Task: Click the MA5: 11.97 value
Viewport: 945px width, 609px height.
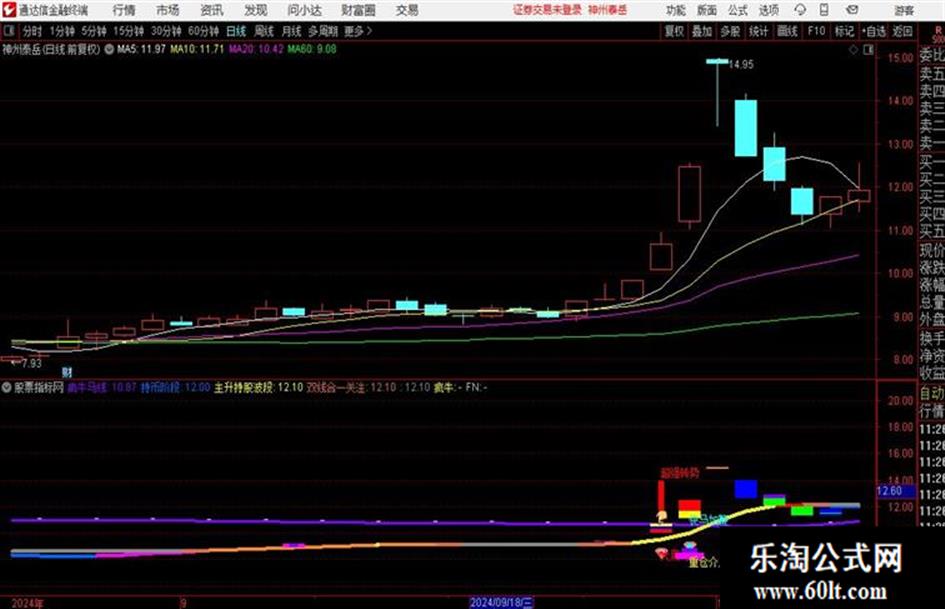Action: 141,49
